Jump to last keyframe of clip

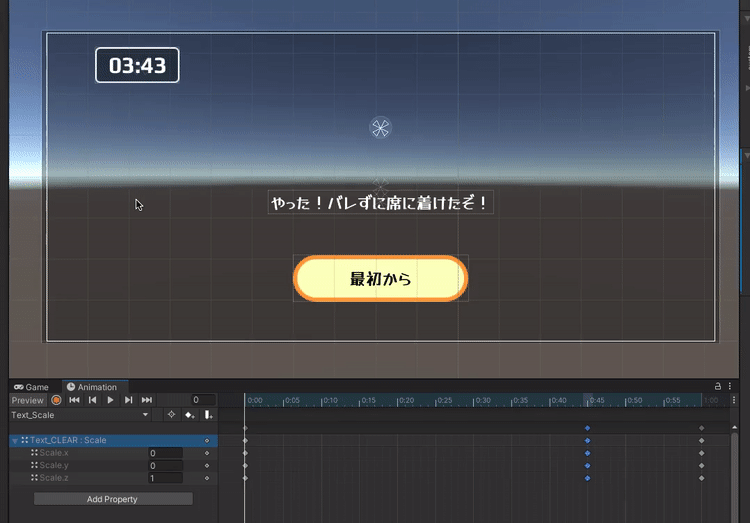147,400
